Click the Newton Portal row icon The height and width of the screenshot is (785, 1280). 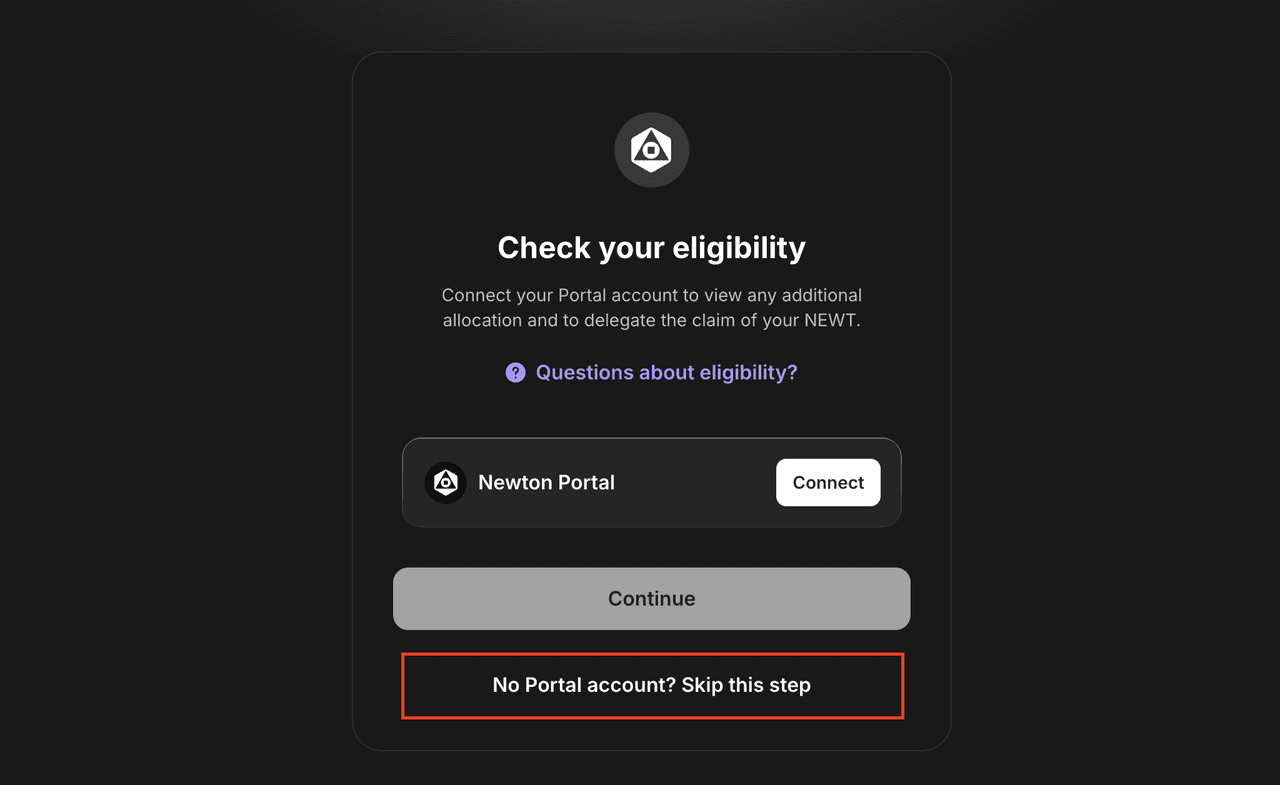click(x=446, y=483)
